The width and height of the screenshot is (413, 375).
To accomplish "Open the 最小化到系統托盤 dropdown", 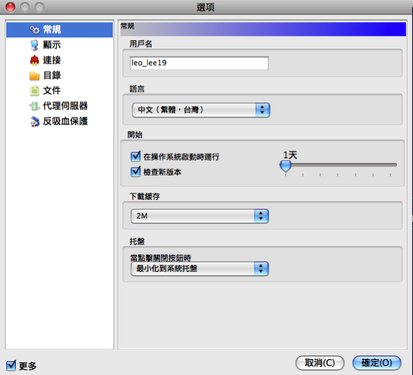I will (200, 268).
